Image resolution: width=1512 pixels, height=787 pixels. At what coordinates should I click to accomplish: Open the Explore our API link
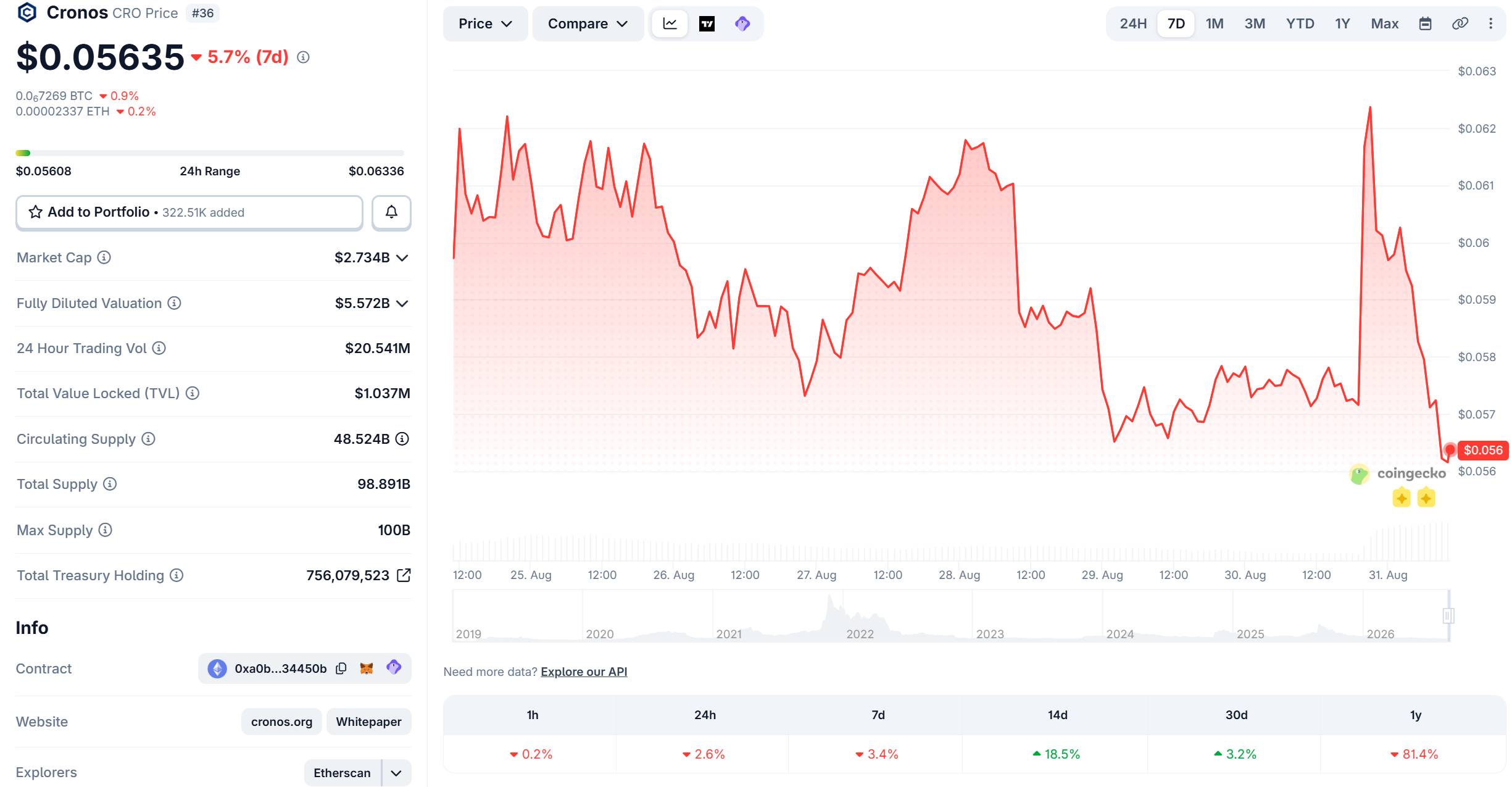pos(584,672)
